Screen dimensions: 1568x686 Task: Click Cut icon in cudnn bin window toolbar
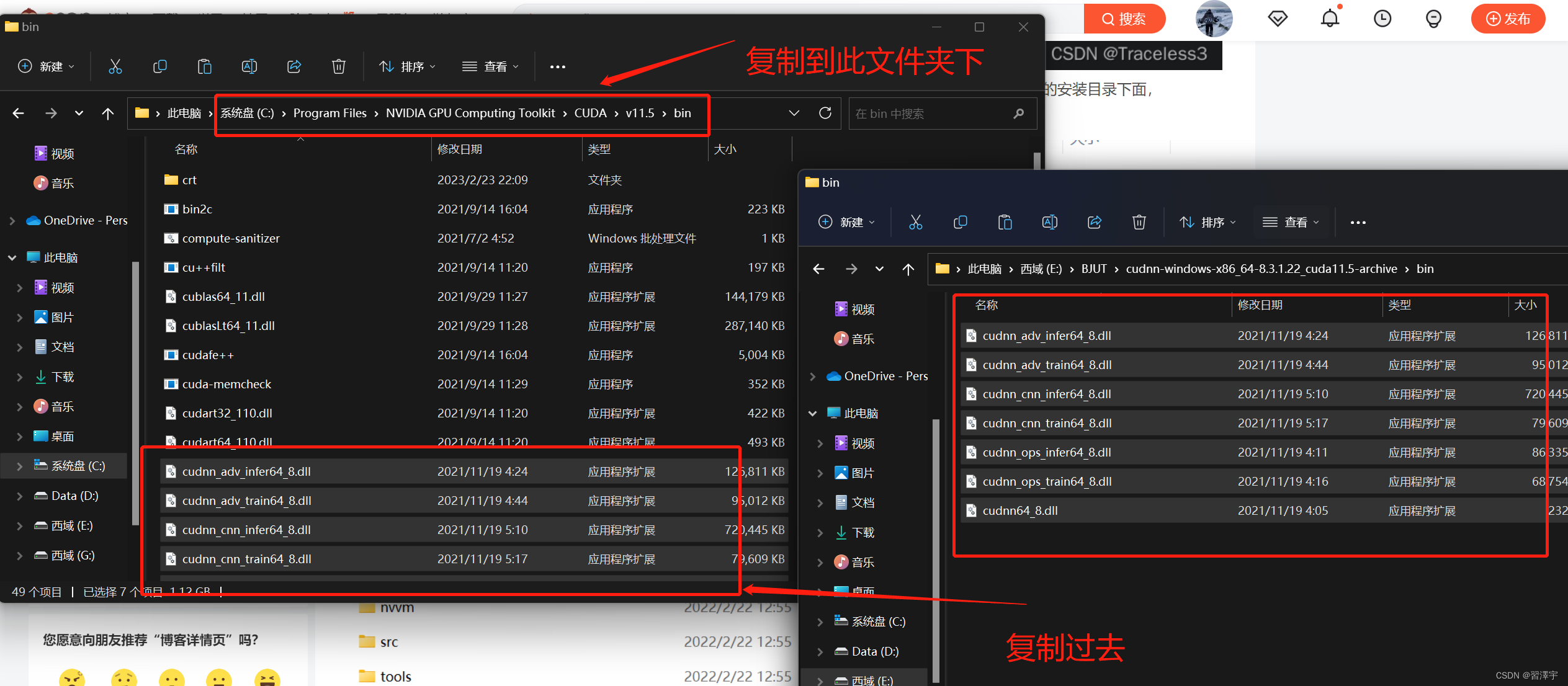point(916,222)
